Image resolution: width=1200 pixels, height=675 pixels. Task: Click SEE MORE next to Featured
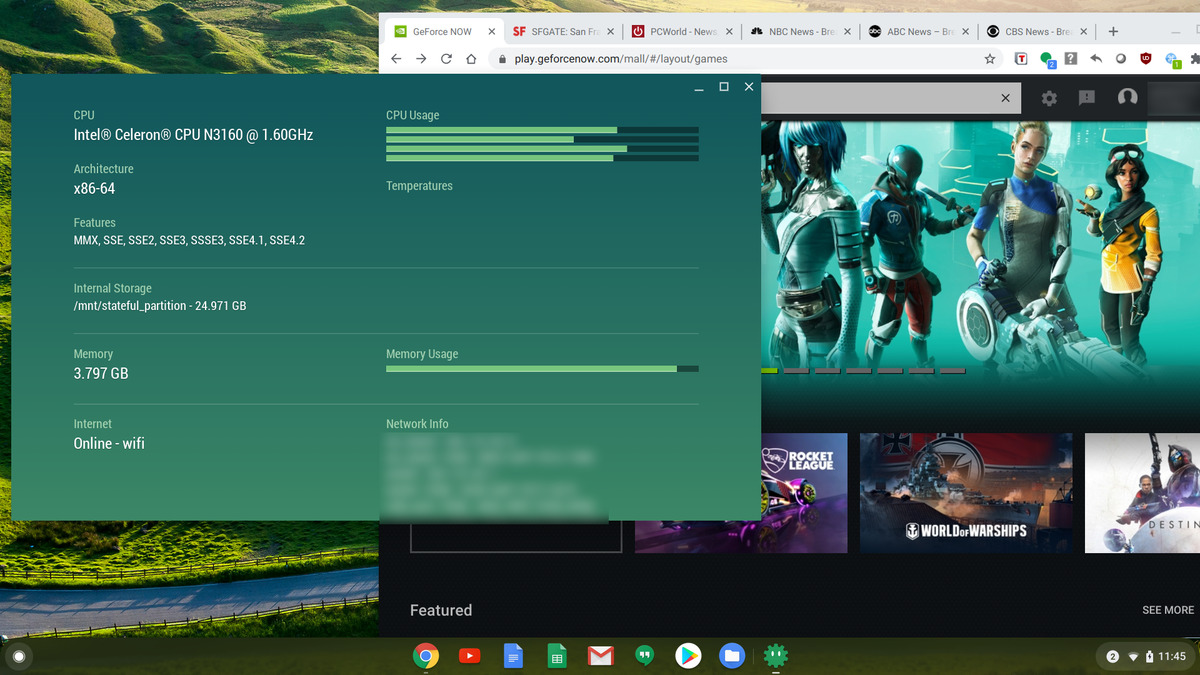pyautogui.click(x=1168, y=610)
